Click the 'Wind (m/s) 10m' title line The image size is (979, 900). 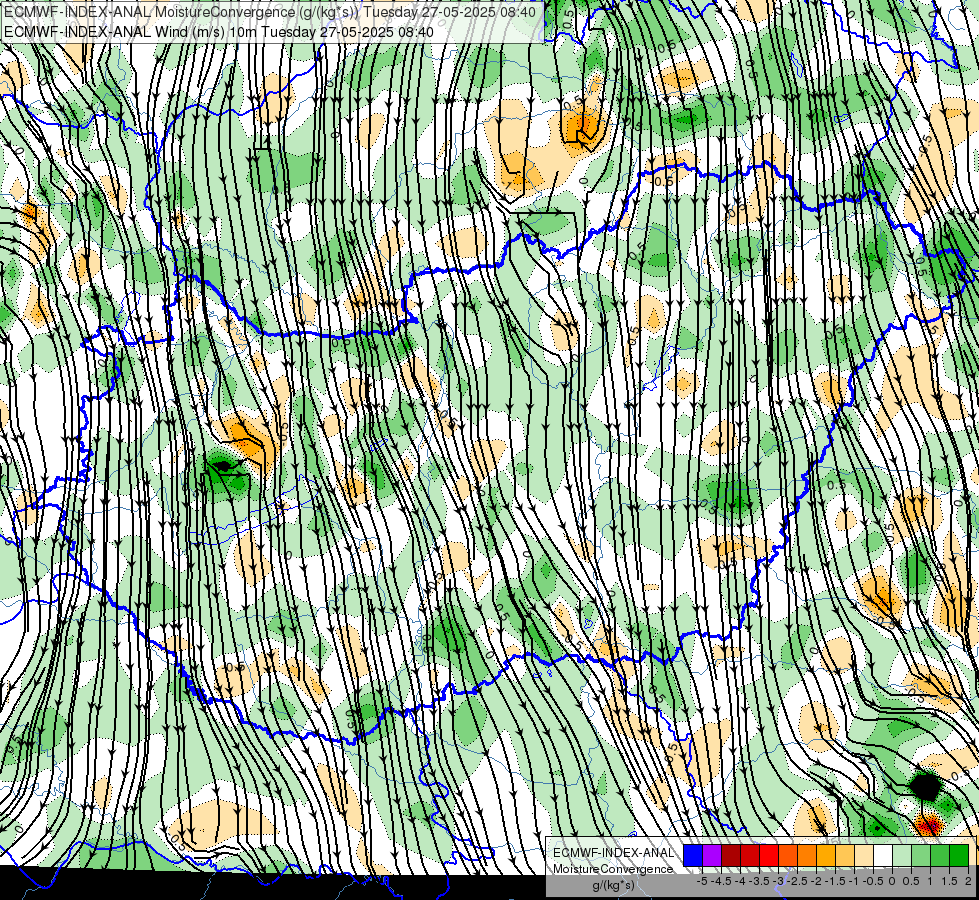219,31
